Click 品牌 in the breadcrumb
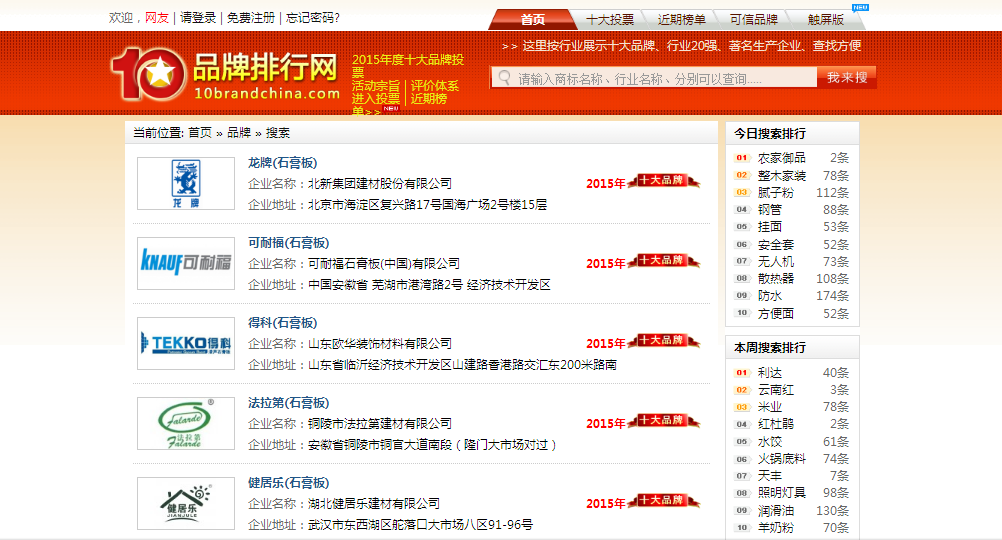The height and width of the screenshot is (540, 1002). click(x=239, y=133)
